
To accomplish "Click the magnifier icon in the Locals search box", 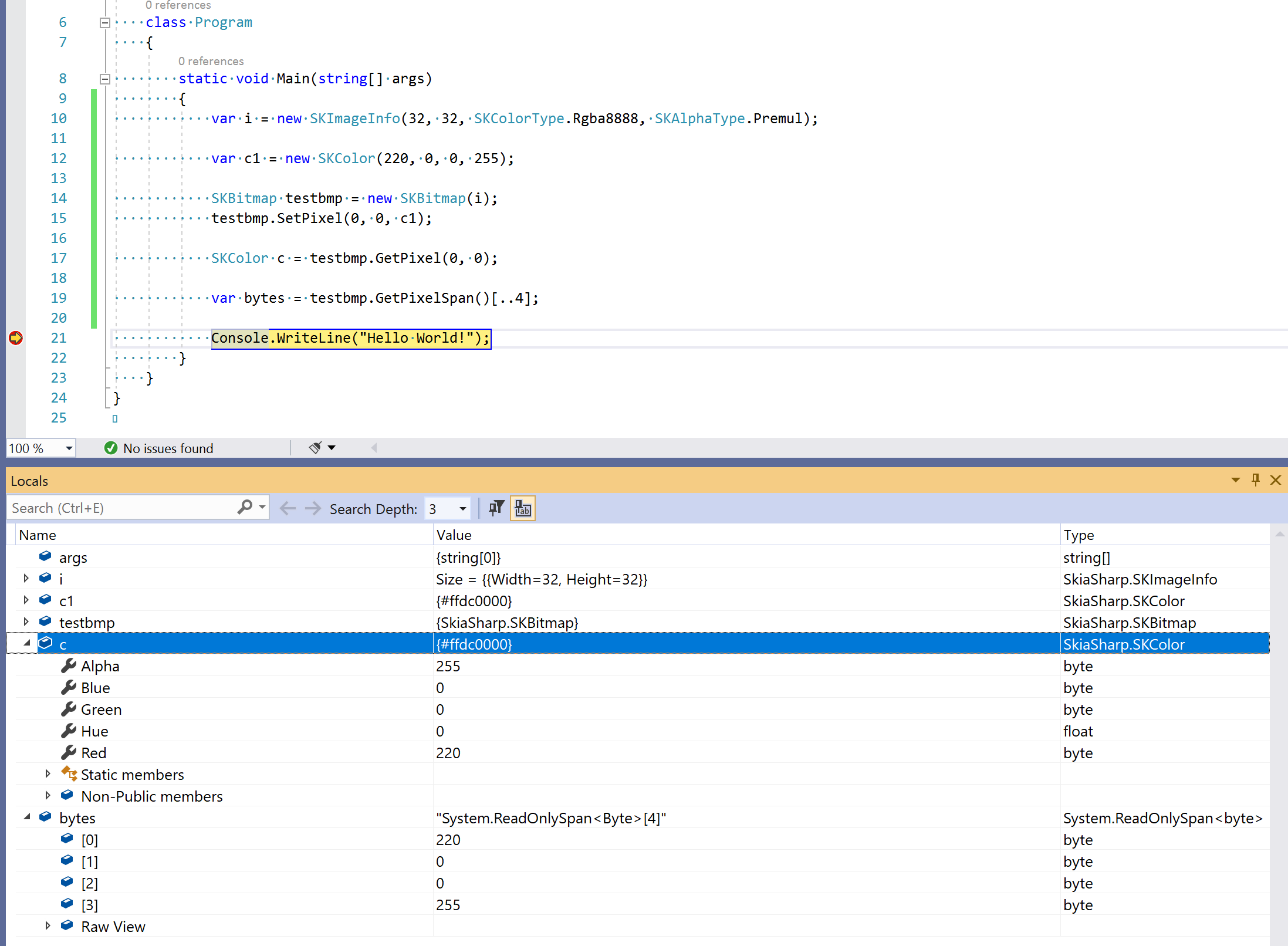I will click(x=245, y=507).
